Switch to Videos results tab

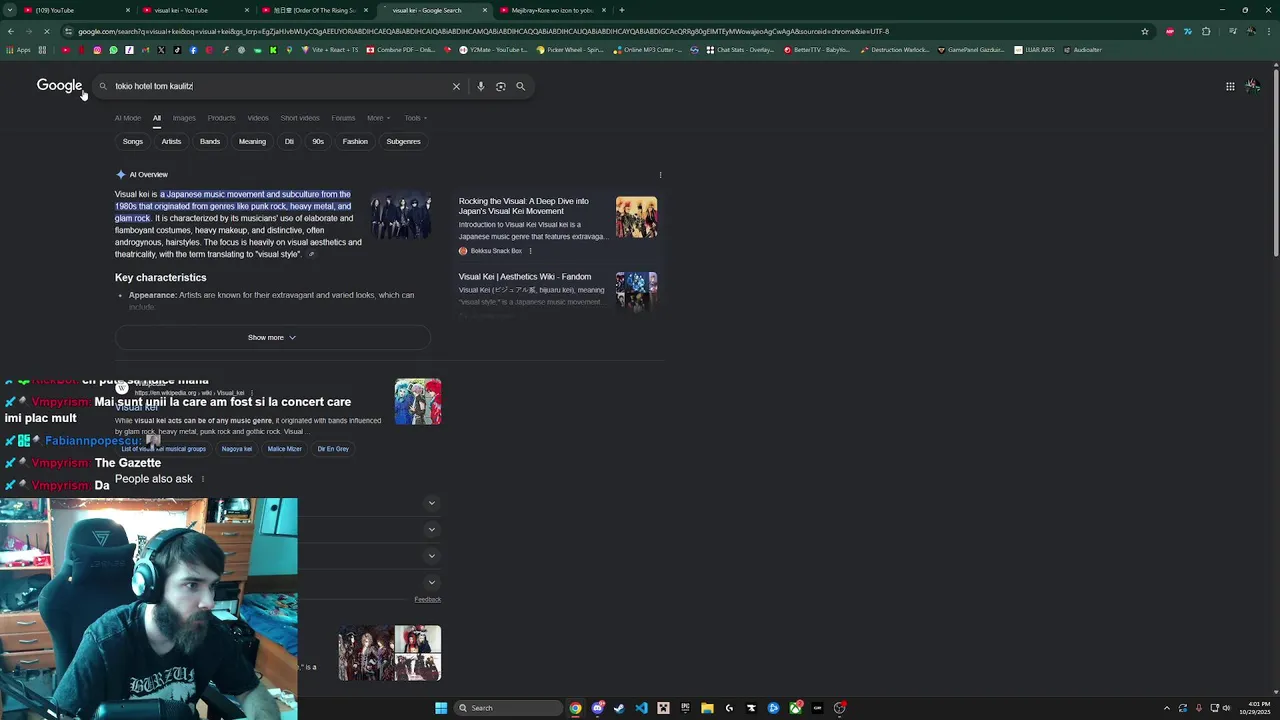point(258,118)
